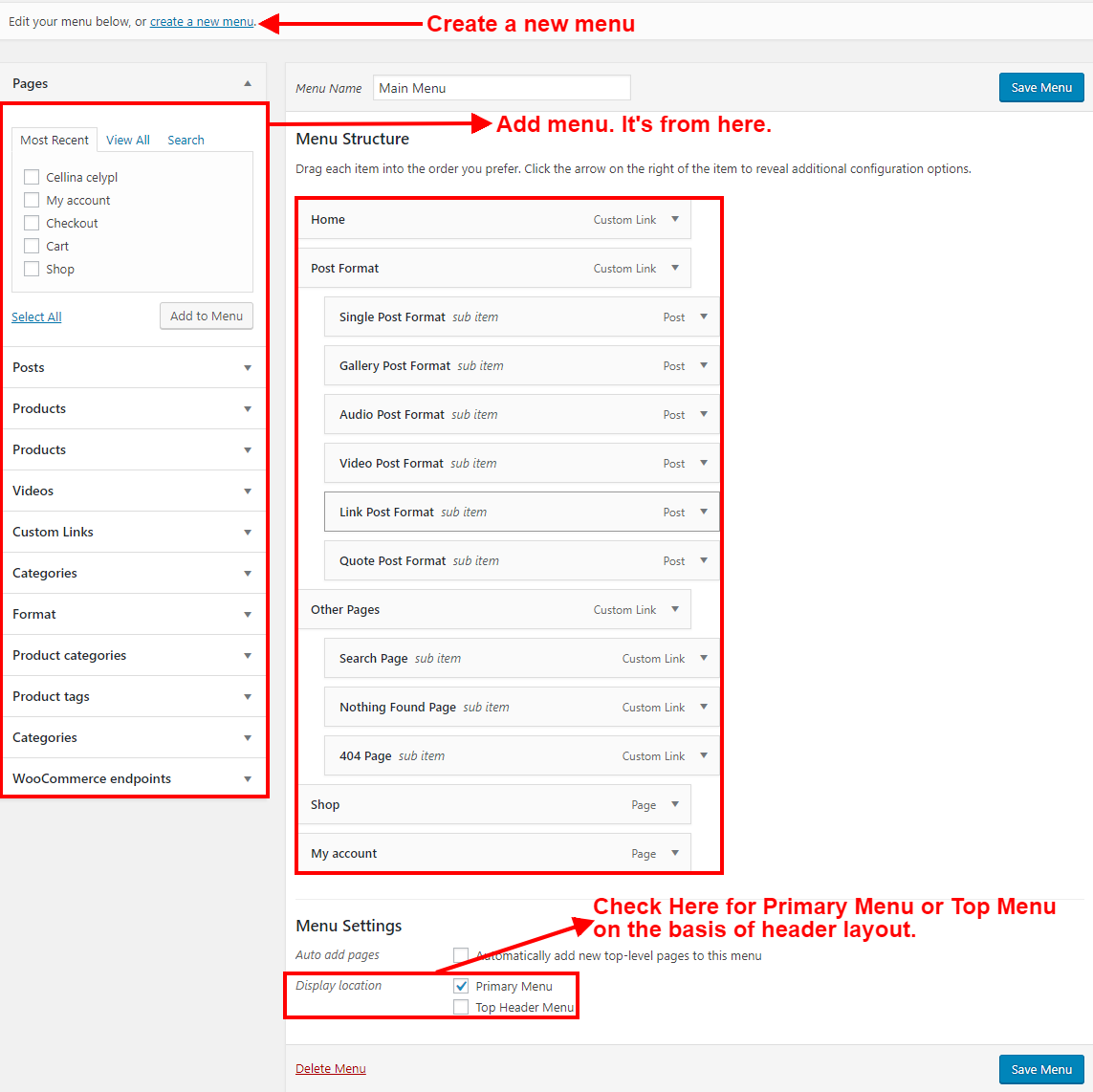
Task: Check the Cellina celypl page checkbox
Action: 32,177
